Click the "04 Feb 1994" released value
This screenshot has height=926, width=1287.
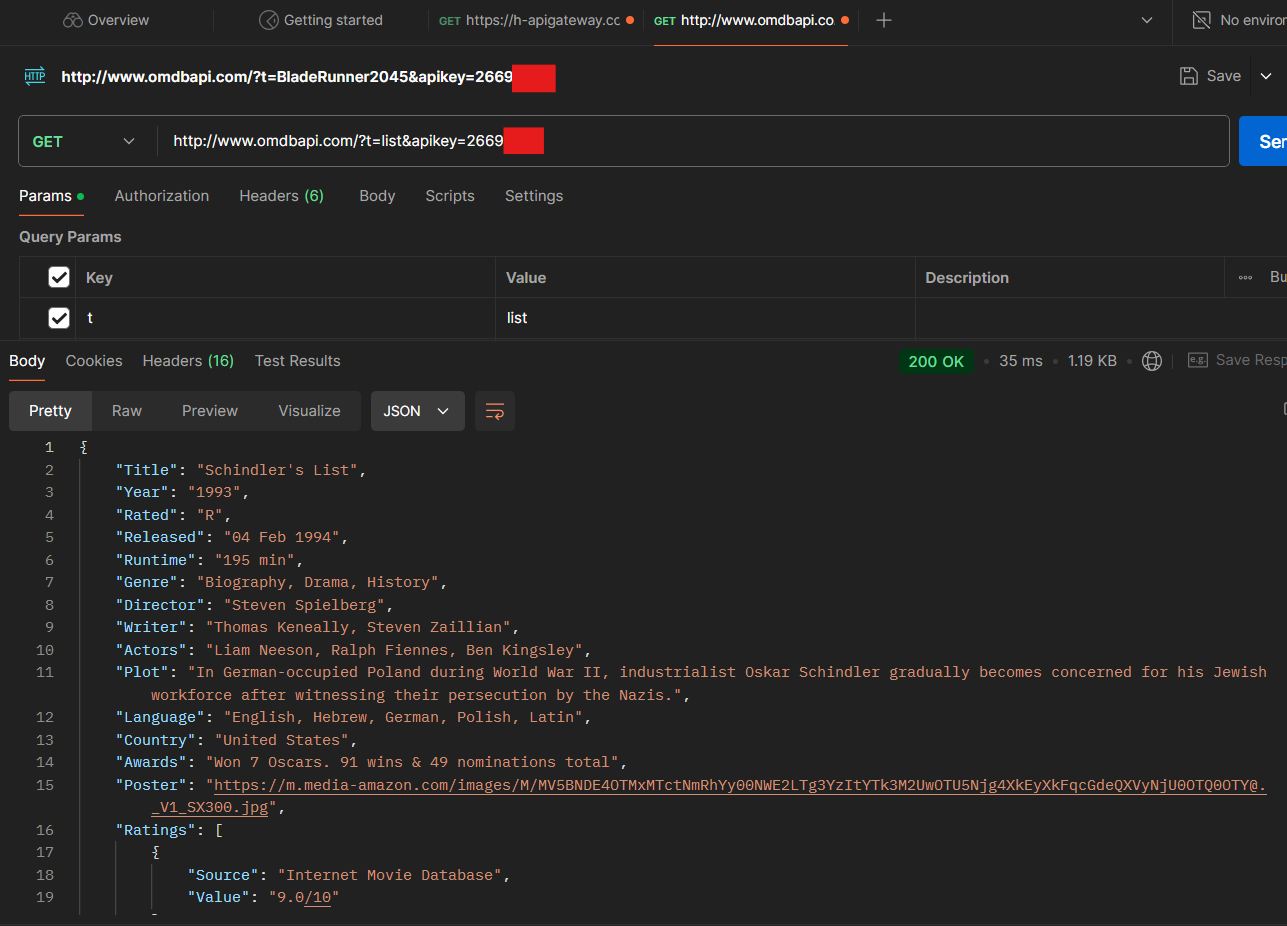pyautogui.click(x=282, y=537)
